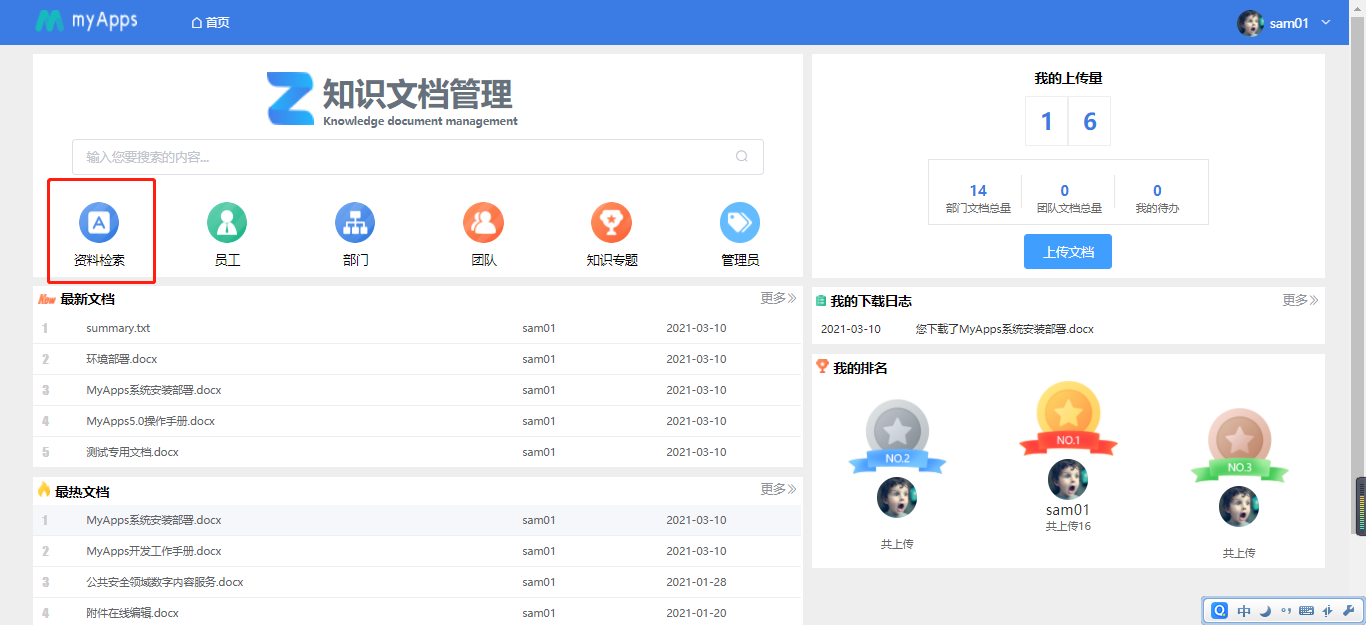Image resolution: width=1366 pixels, height=625 pixels.
Task: Open the 资料检索 search icon
Action: (x=99, y=222)
